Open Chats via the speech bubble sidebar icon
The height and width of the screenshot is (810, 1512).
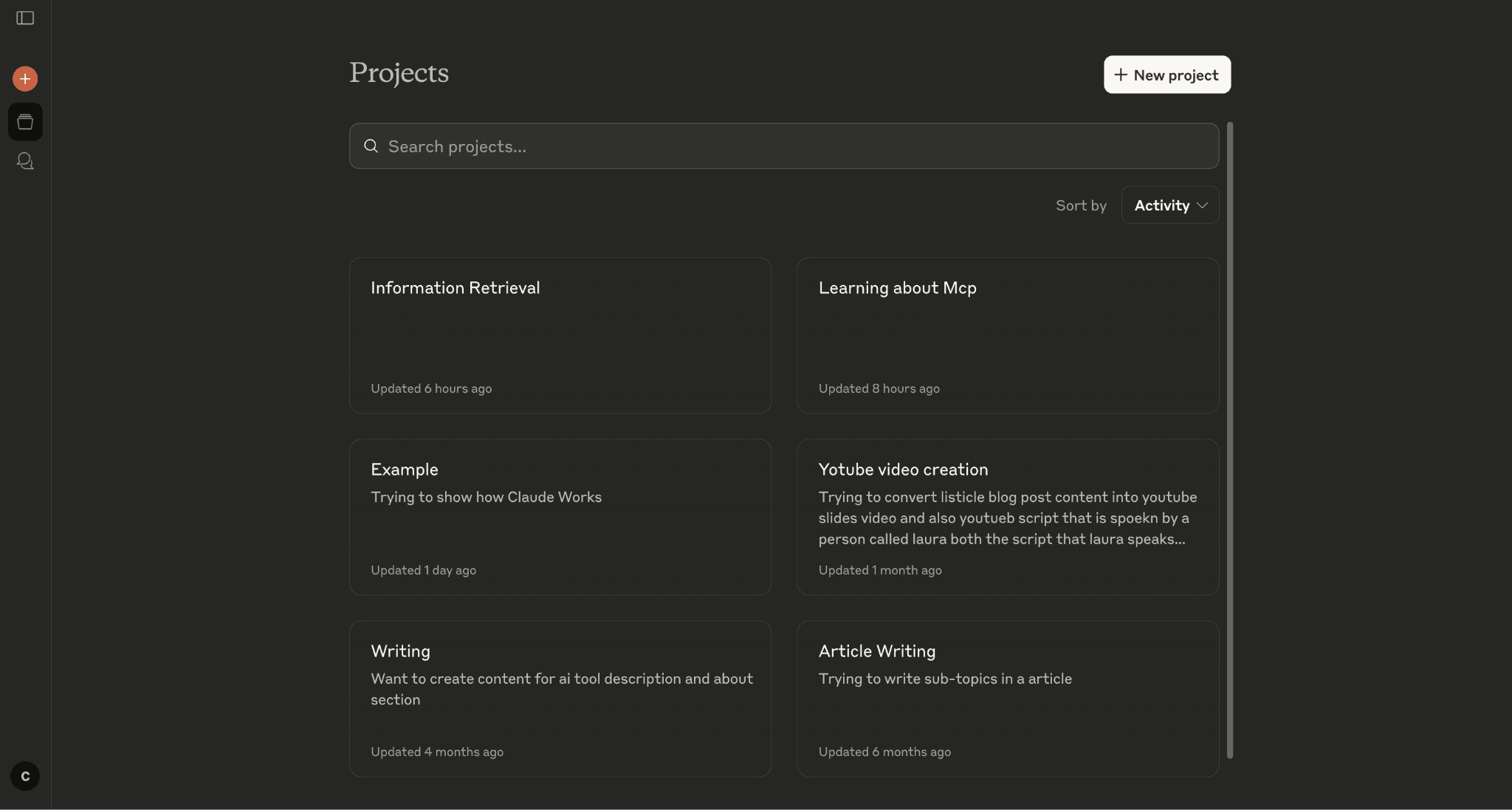pyautogui.click(x=24, y=160)
